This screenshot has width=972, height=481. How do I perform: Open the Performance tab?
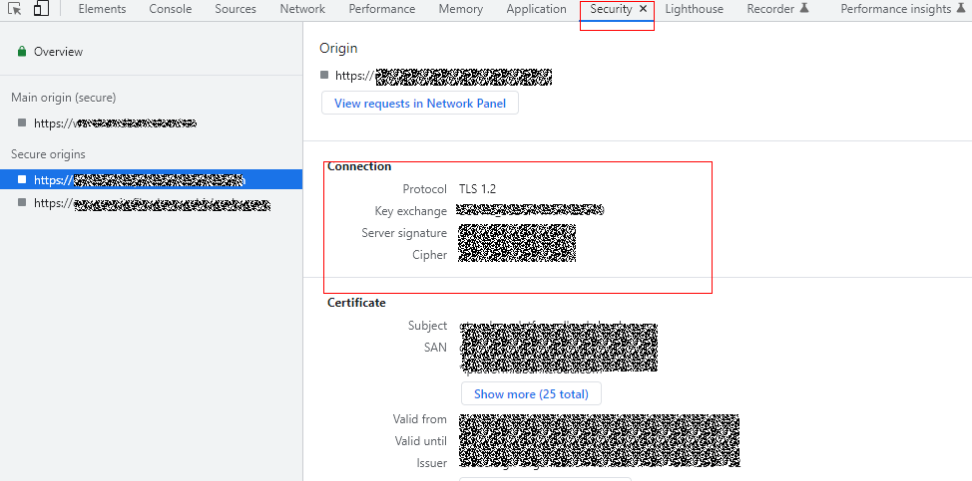[x=382, y=9]
